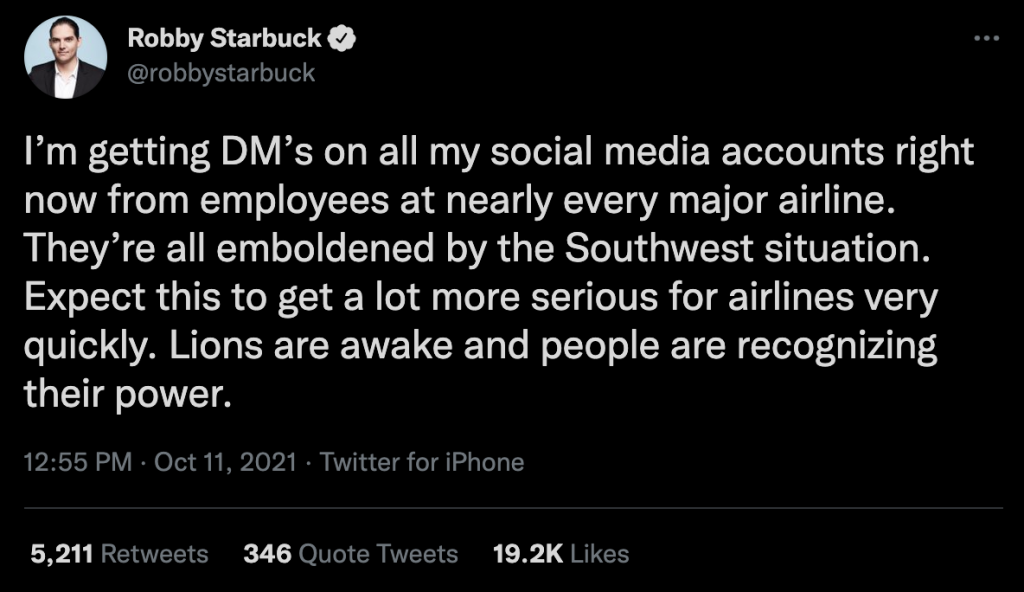Click the blue verified badge checkmark

pos(344,39)
